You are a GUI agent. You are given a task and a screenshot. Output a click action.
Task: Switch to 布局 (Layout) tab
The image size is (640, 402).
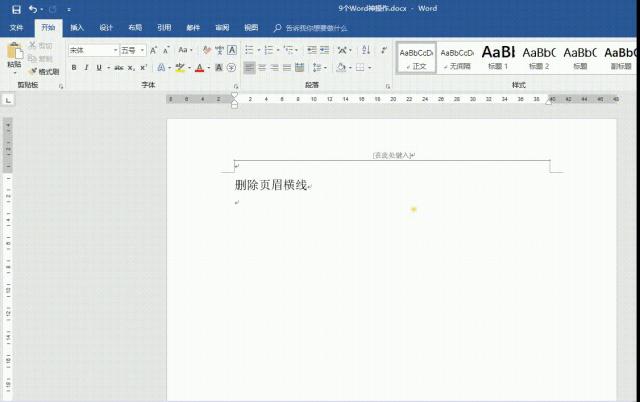[135, 28]
